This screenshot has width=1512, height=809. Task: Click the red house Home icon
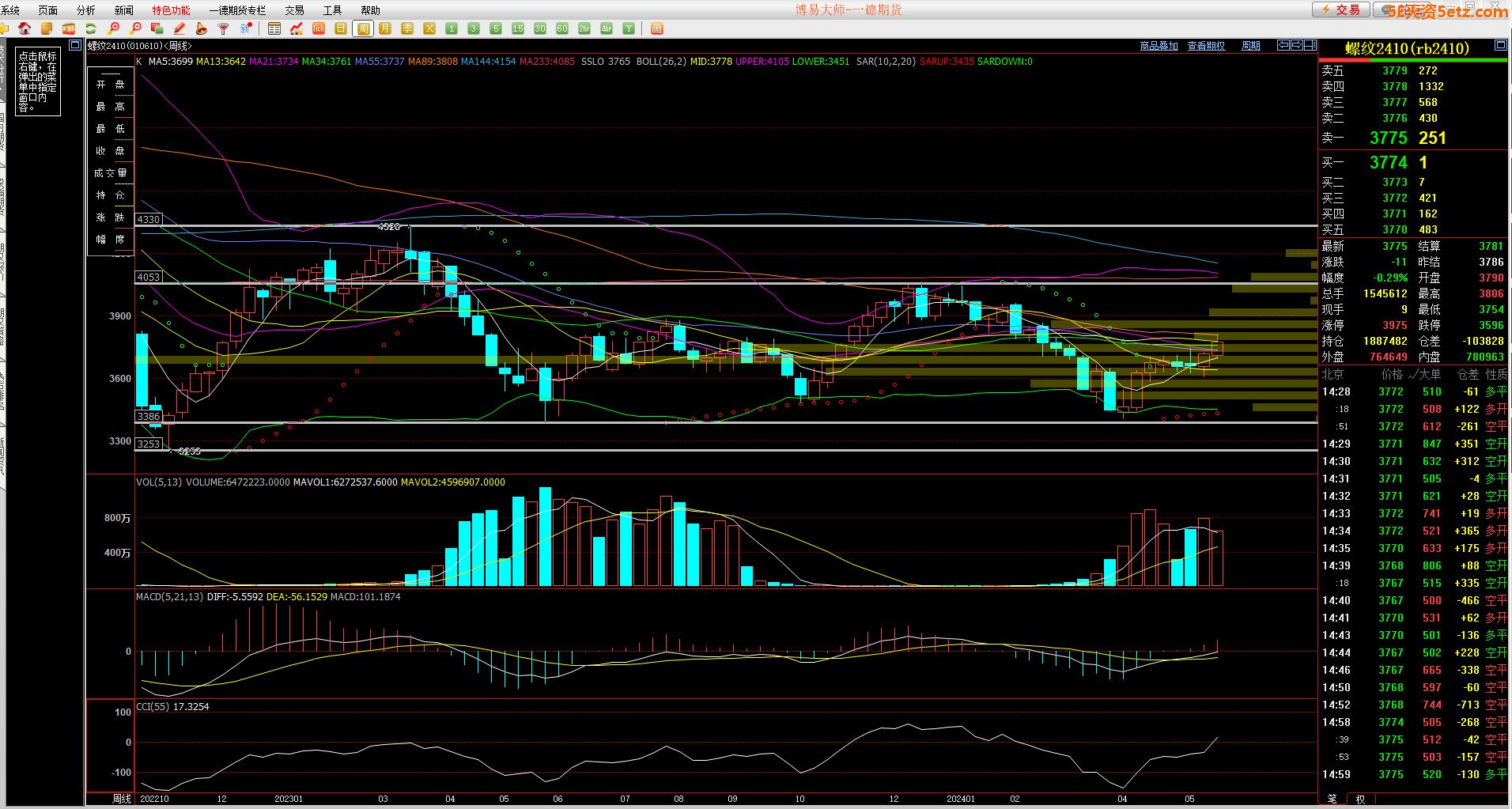(x=25, y=28)
